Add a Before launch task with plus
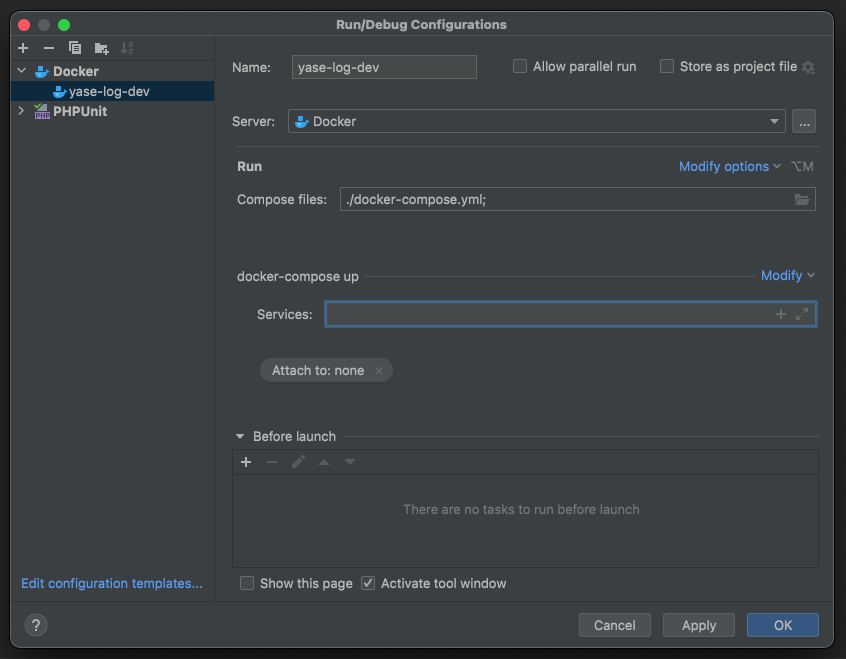846x659 pixels. click(x=246, y=462)
